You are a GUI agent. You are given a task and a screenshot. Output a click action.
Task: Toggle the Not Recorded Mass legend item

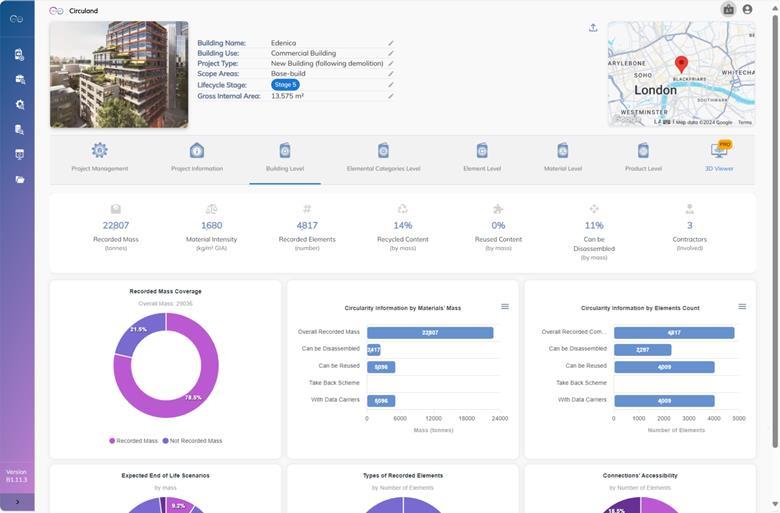pyautogui.click(x=195, y=440)
